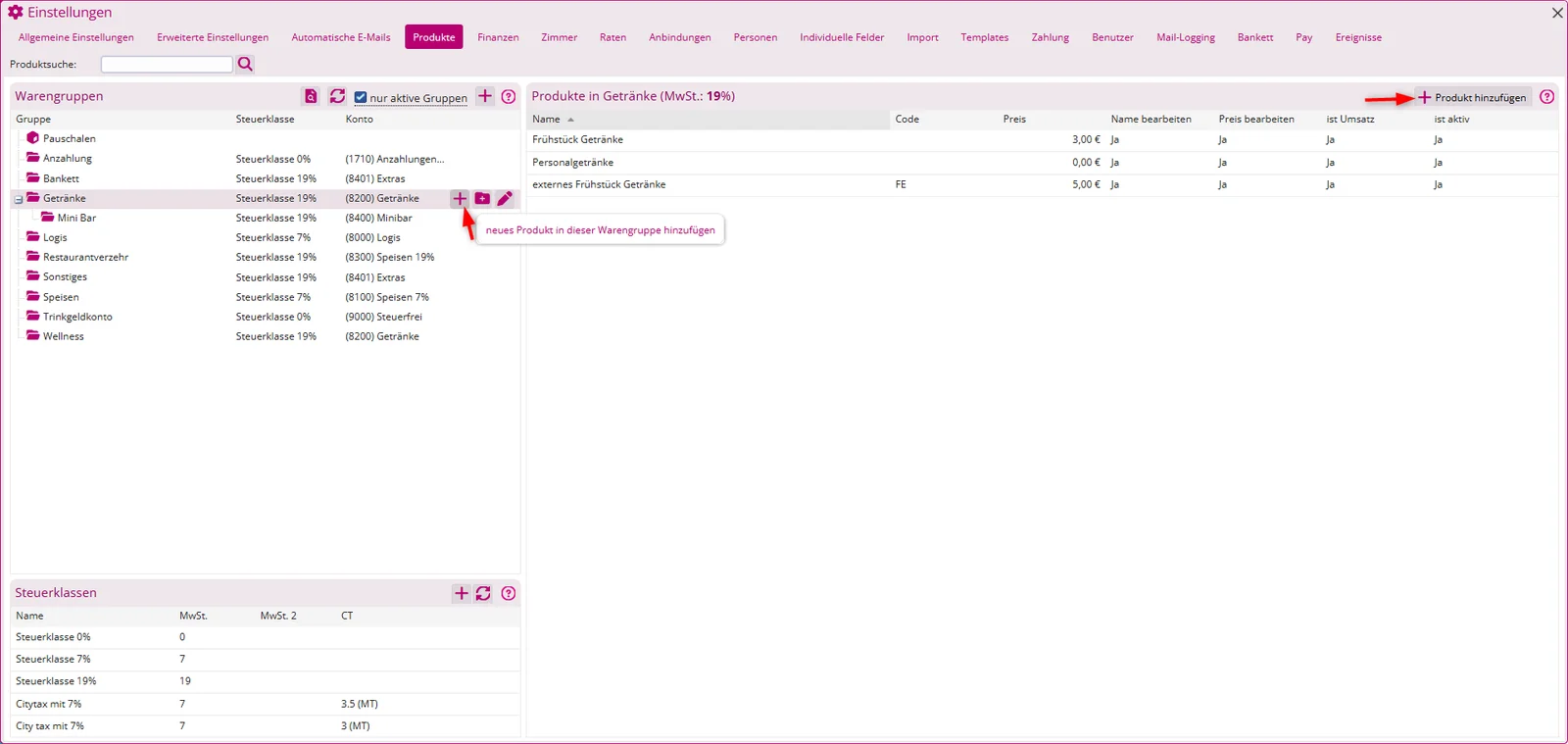The image size is (1568, 744).
Task: Click the Wellness folder icon
Action: click(32, 335)
